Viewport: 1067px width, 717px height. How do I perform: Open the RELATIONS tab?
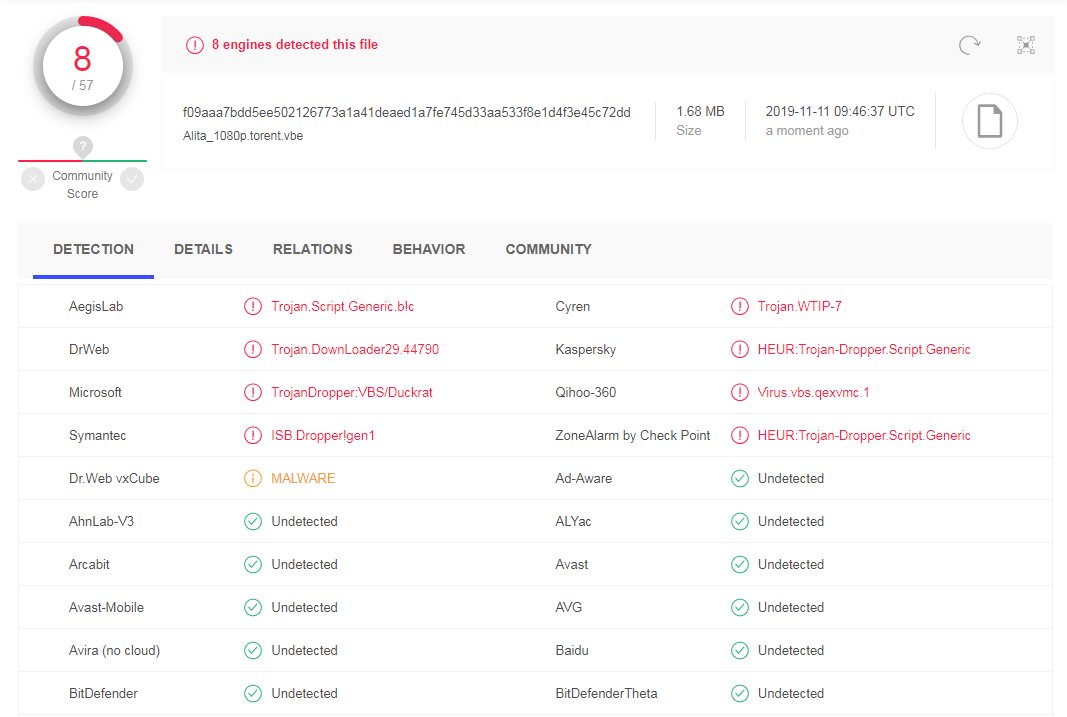[x=312, y=250]
